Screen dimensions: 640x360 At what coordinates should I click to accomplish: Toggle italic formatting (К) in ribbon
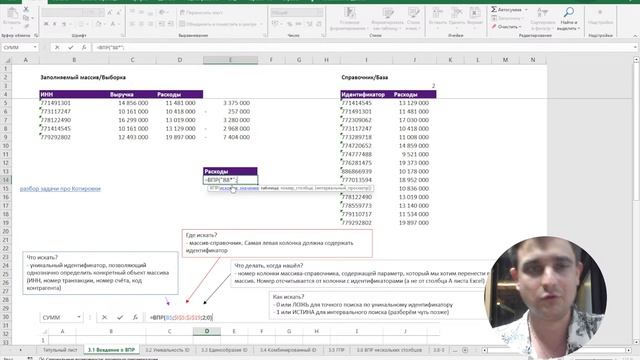(x=55, y=24)
